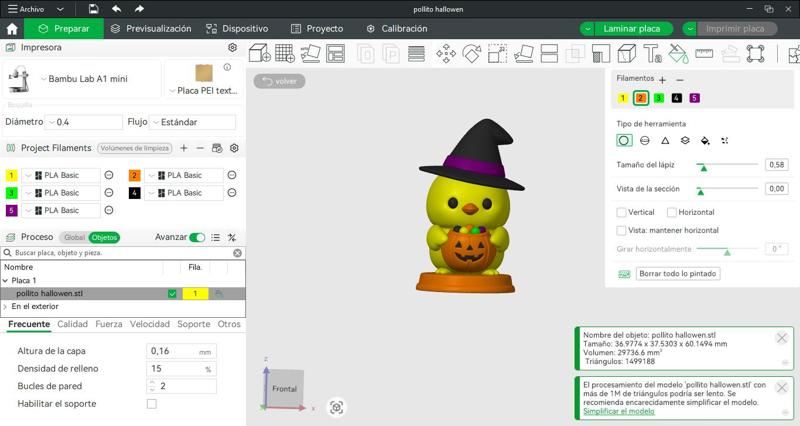Open the Seam painting cube tool
Image resolution: width=800 pixels, height=426 pixels.
click(627, 53)
